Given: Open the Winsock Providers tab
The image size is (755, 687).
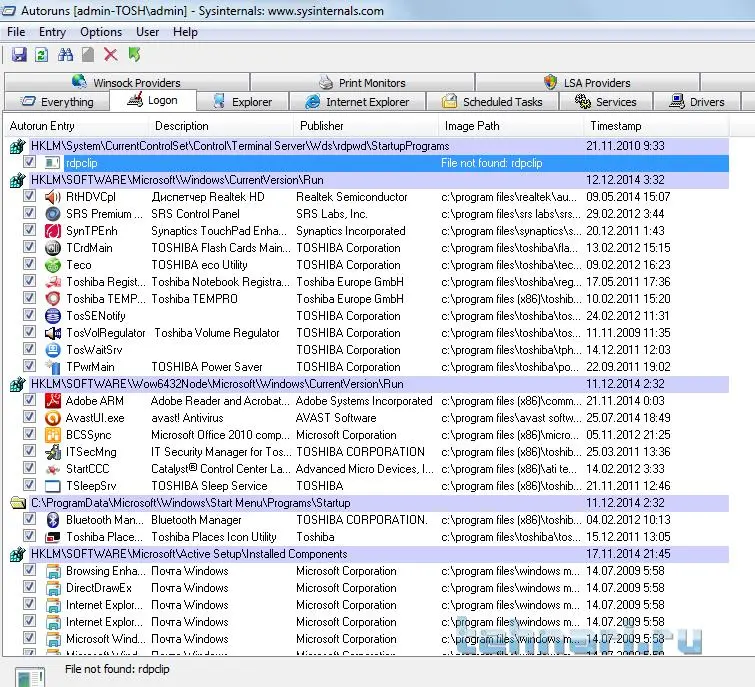Looking at the screenshot, I should [126, 83].
